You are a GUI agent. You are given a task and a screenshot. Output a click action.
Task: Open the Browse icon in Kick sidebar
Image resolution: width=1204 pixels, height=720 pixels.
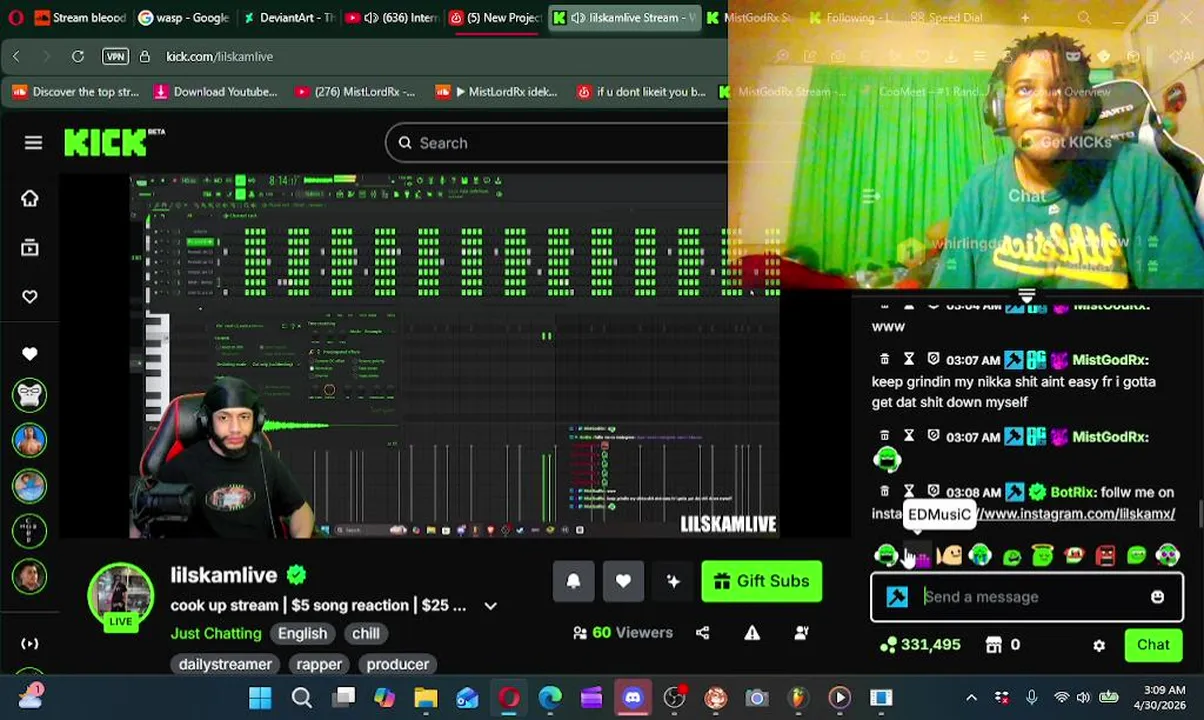[x=30, y=247]
